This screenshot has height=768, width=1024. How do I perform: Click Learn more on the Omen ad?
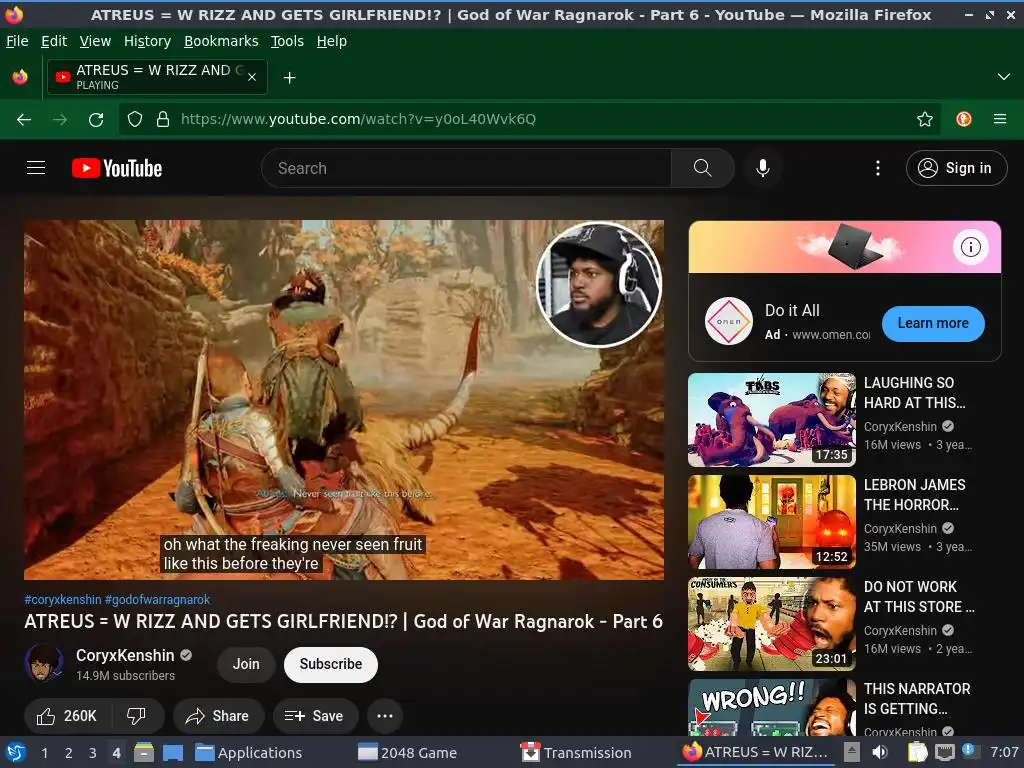(x=933, y=323)
